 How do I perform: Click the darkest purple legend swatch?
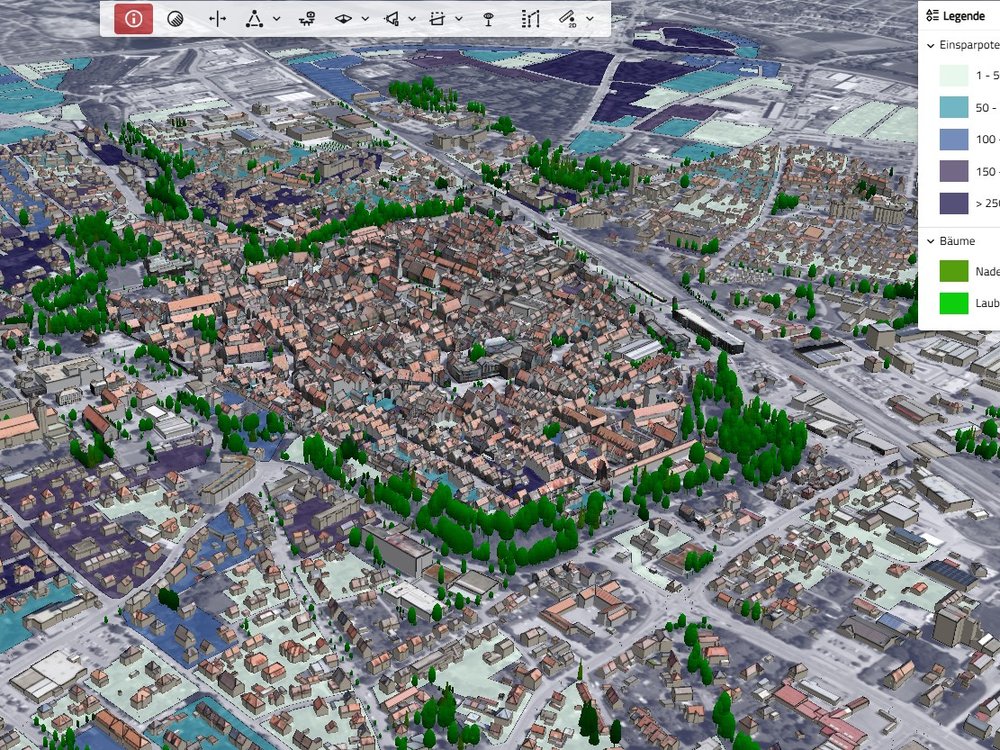(953, 203)
